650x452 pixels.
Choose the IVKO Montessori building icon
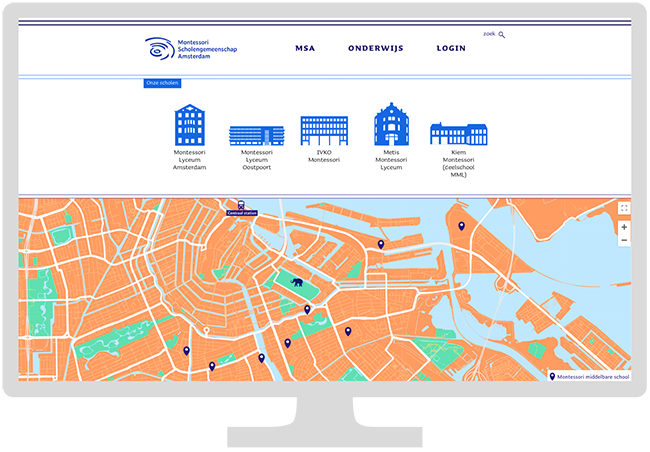tap(324, 131)
